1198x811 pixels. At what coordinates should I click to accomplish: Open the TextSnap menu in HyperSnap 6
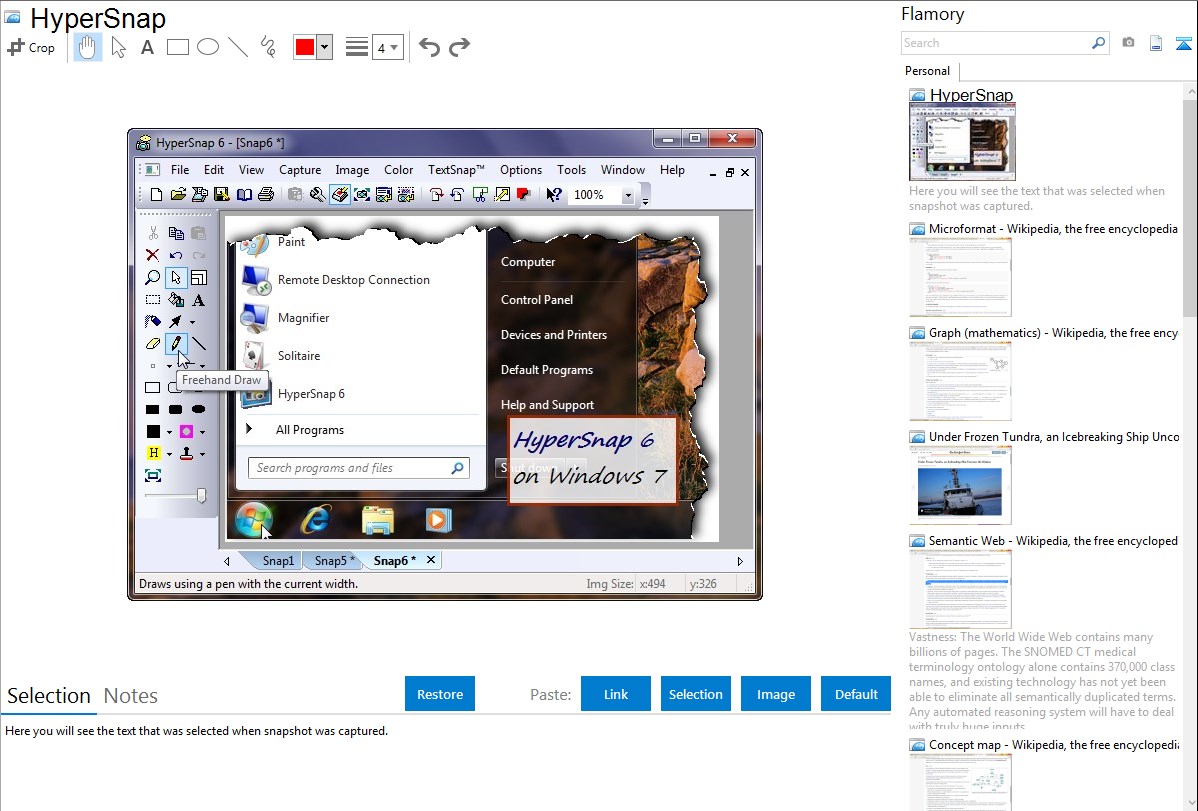click(x=455, y=170)
